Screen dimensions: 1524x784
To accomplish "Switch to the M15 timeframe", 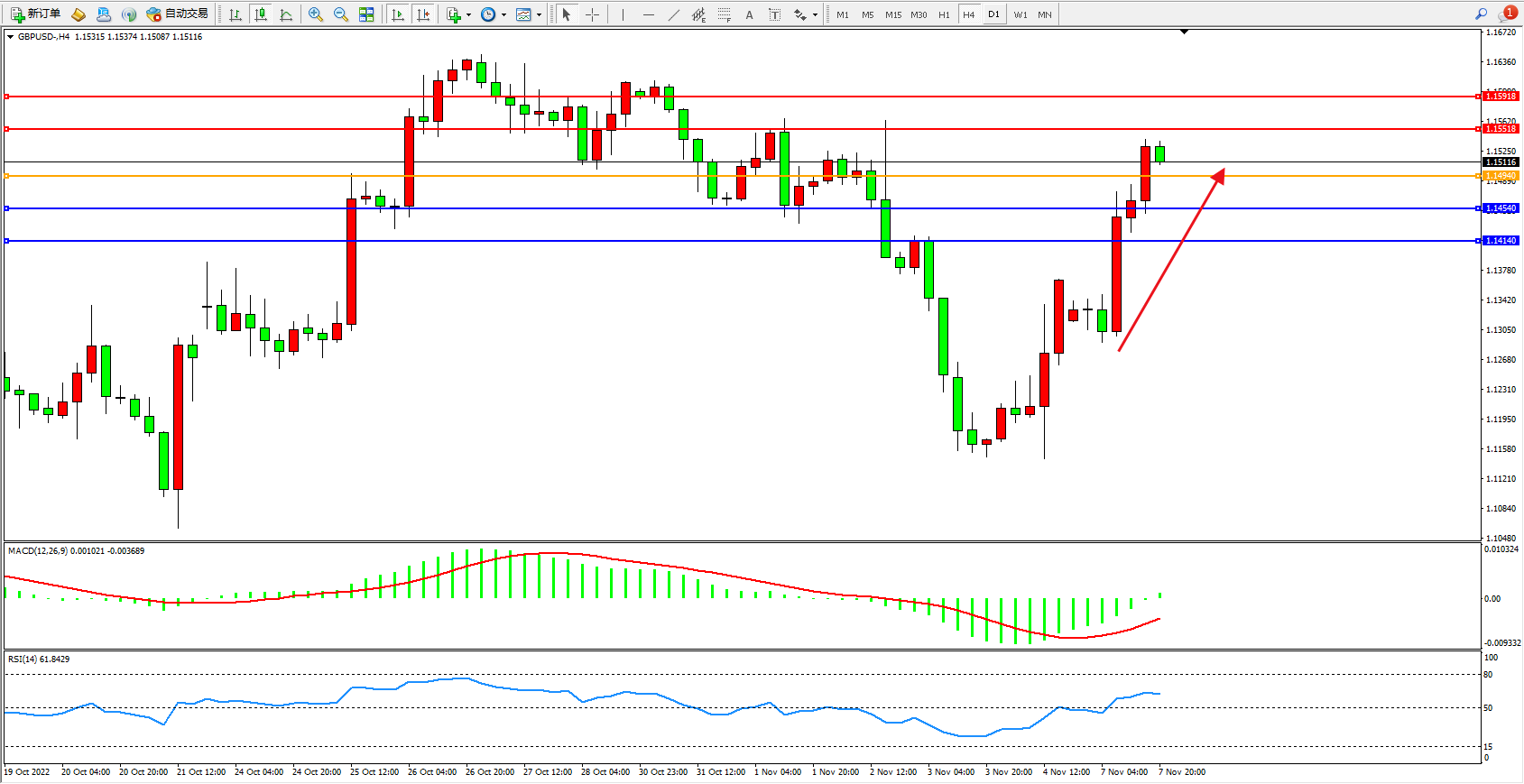I will click(893, 14).
